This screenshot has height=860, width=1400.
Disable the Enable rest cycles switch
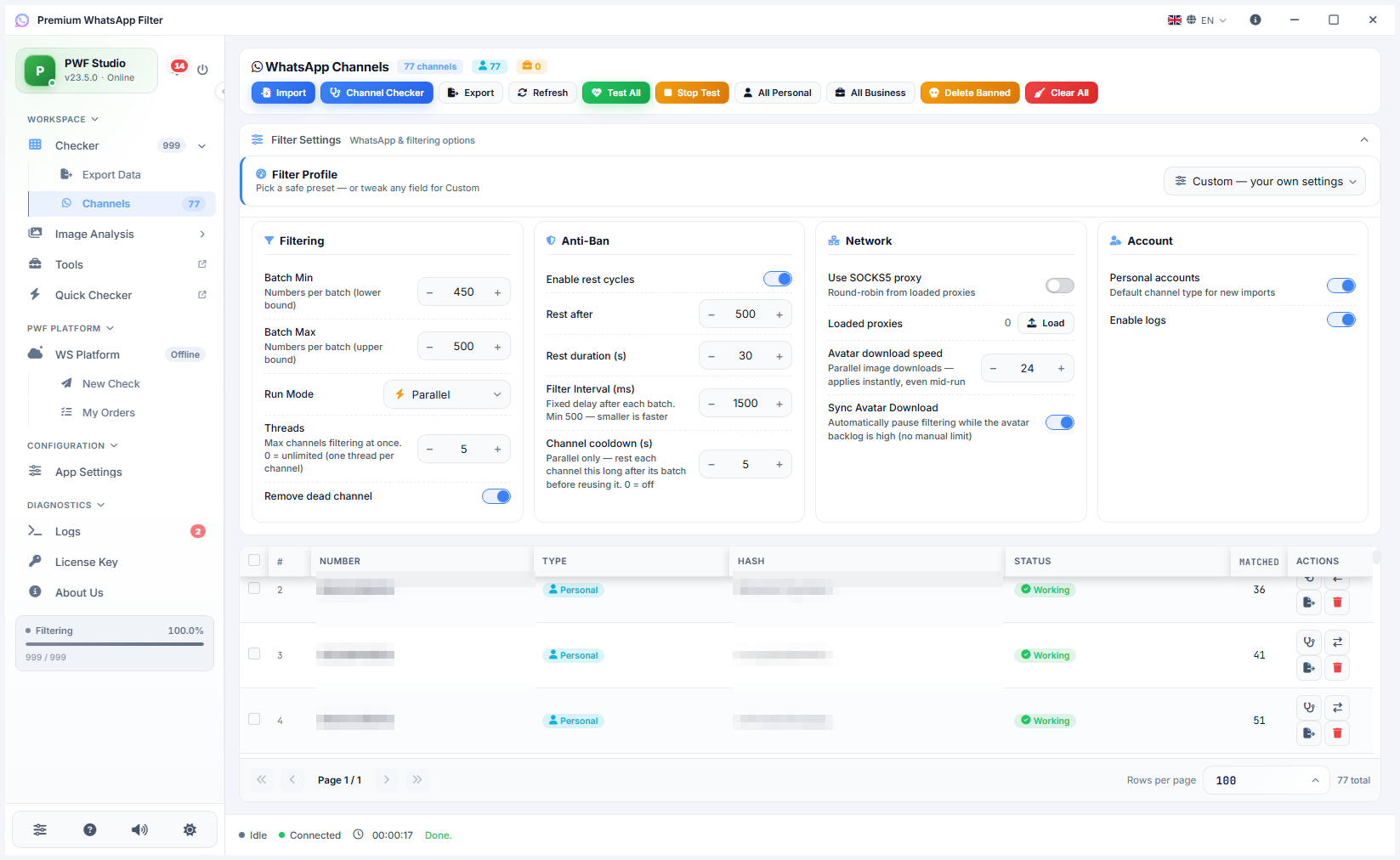tap(778, 279)
